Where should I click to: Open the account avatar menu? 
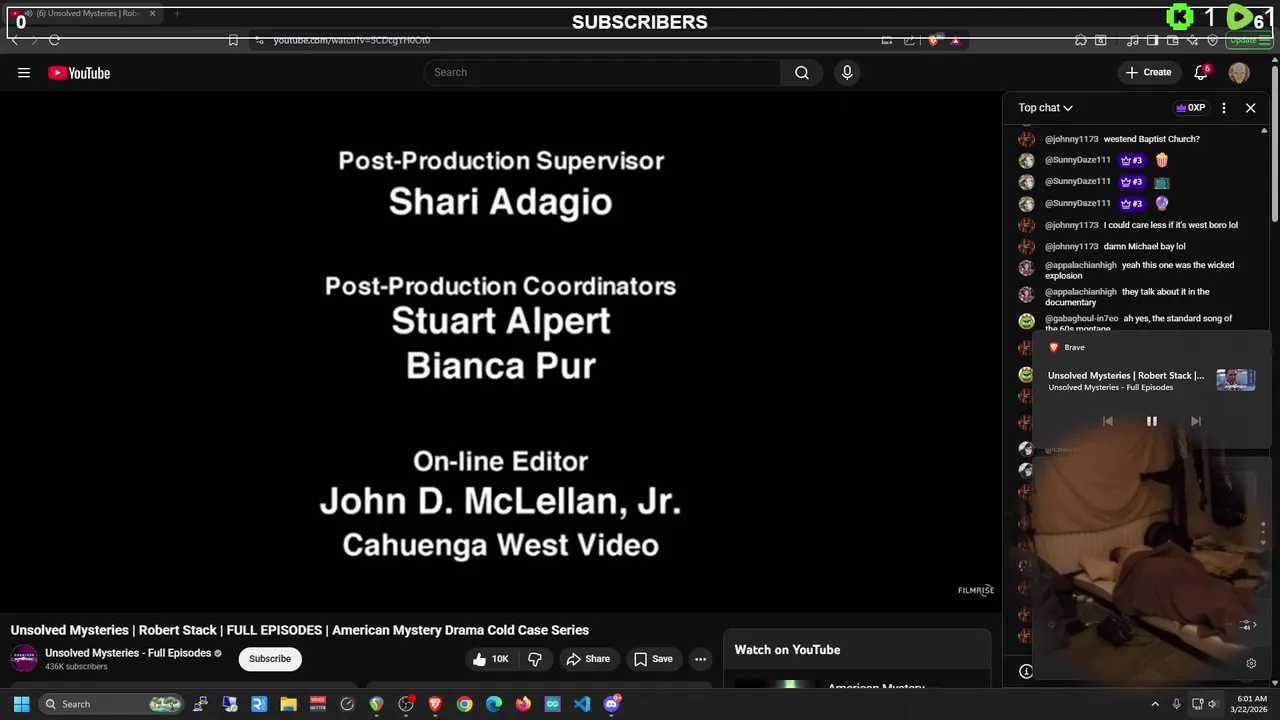1239,72
